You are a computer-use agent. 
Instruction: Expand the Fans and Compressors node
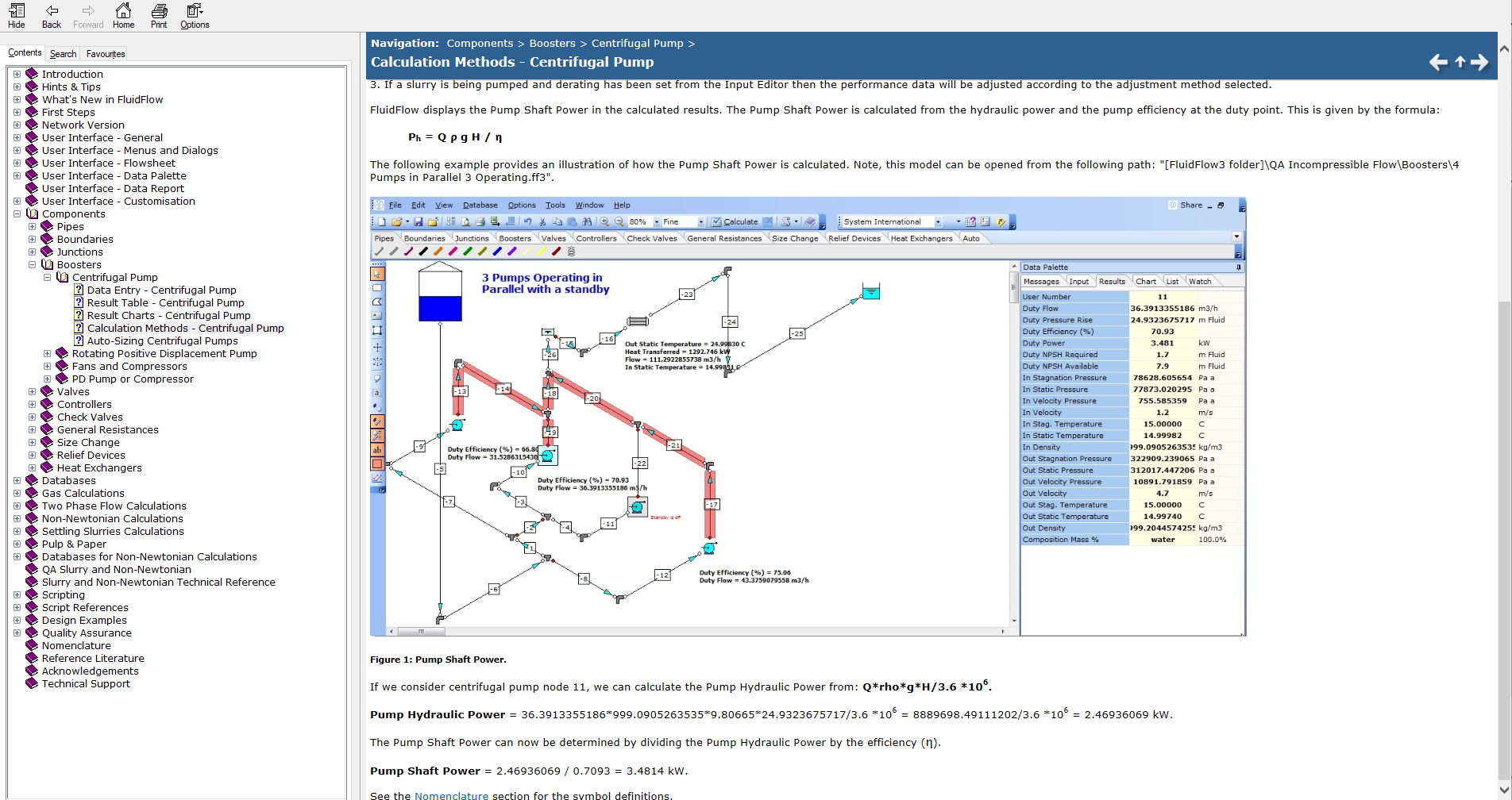point(47,367)
